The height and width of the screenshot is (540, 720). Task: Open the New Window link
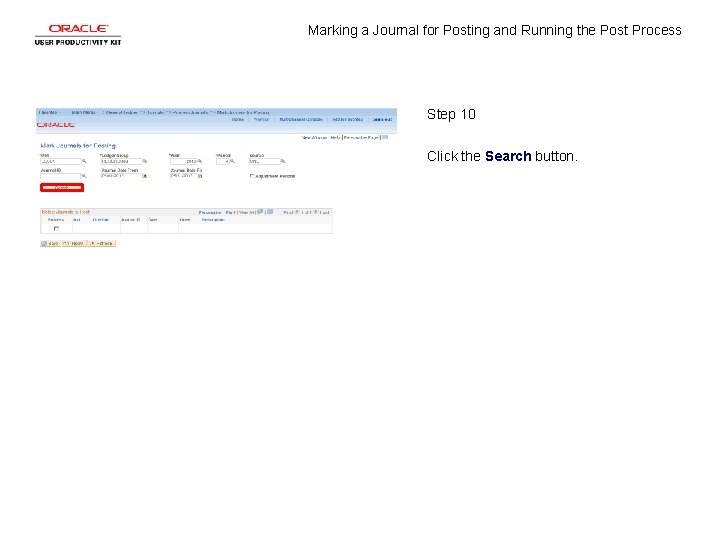pyautogui.click(x=315, y=137)
